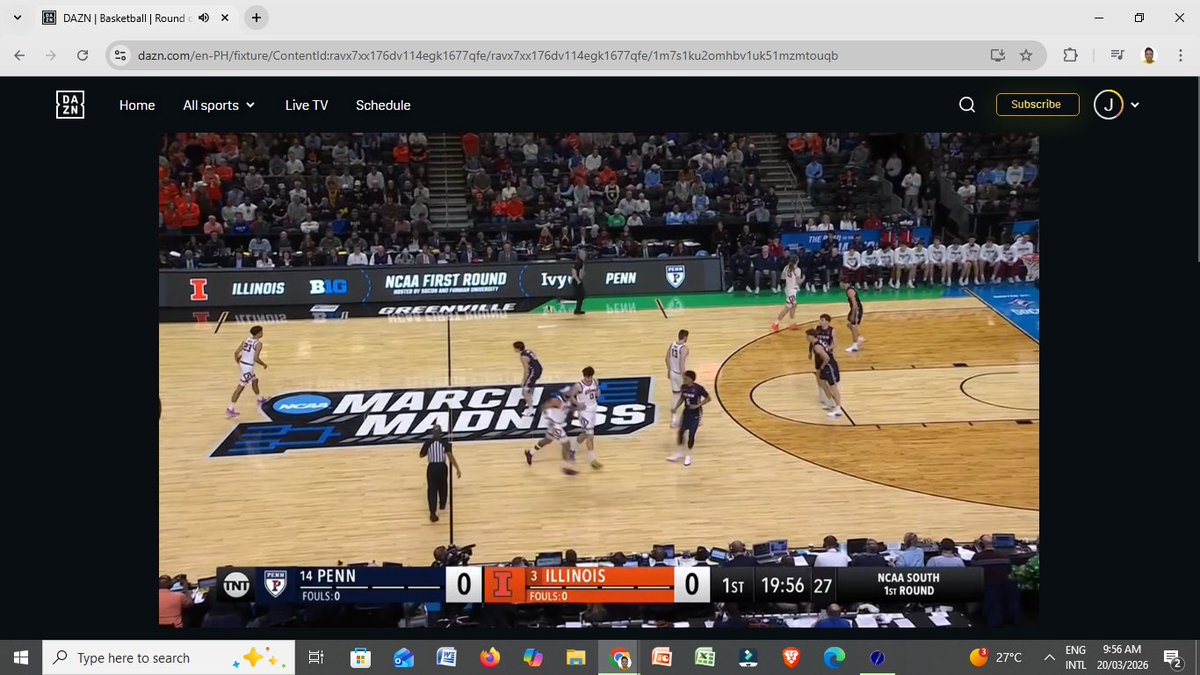The height and width of the screenshot is (675, 1200).
Task: Select the DAZN Basketball browser tab
Action: [x=135, y=18]
